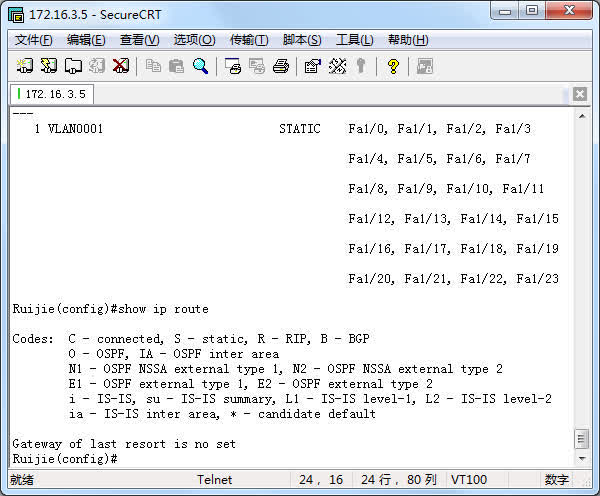Click the Disconnect session icon
Screen dimensions: 600x496
click(x=121, y=66)
